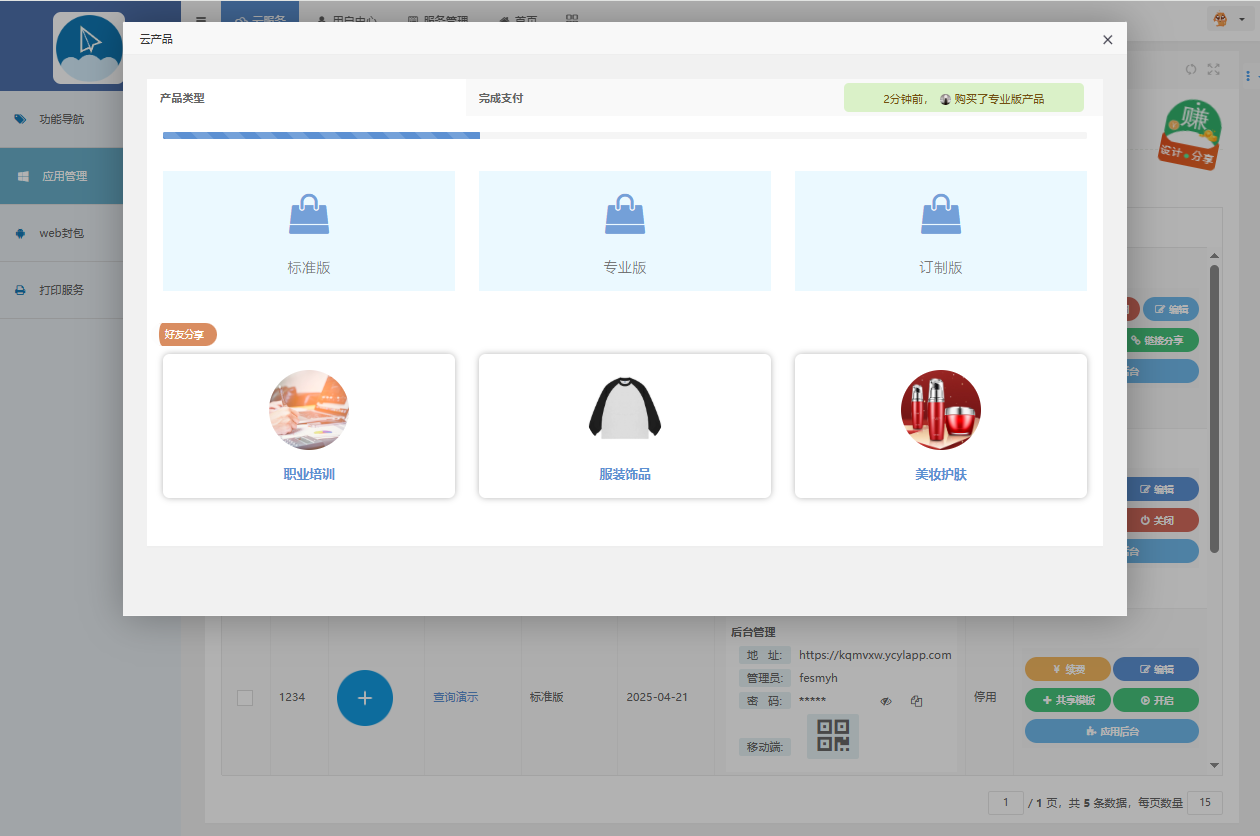The image size is (1260, 836).
Task: Click the page number input field
Action: (1005, 803)
